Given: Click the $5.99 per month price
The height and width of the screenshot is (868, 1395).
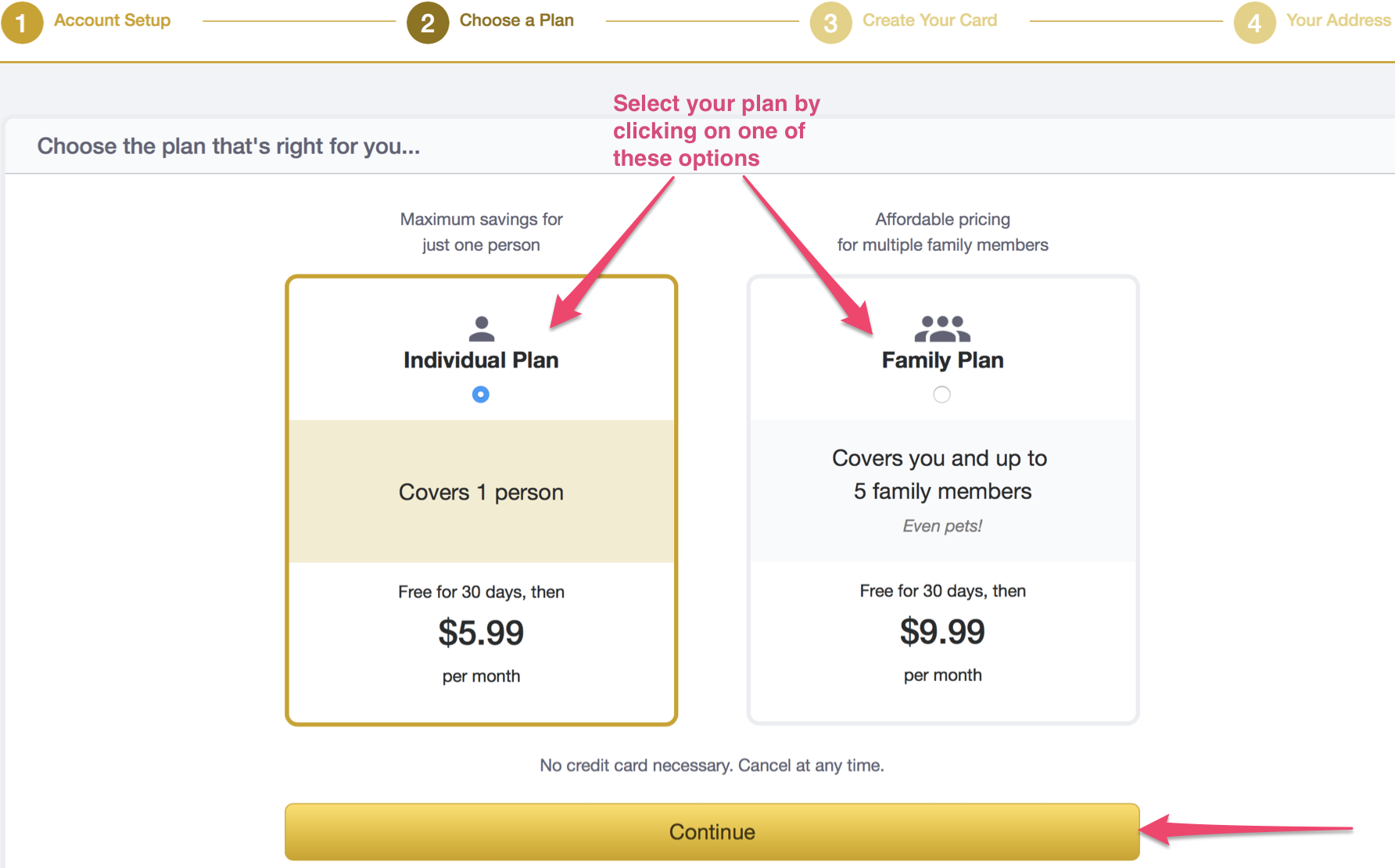Looking at the screenshot, I should [x=481, y=633].
